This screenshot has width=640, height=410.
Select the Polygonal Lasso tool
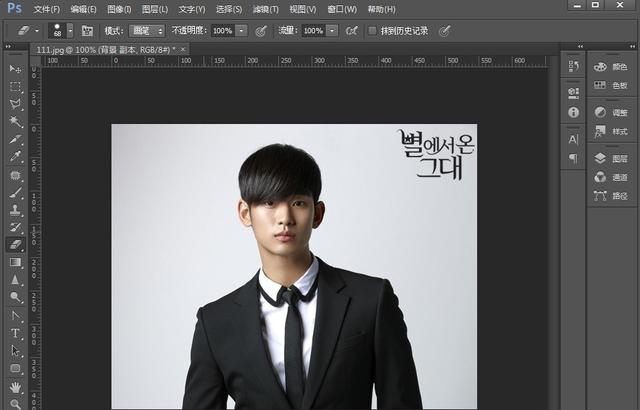point(15,104)
